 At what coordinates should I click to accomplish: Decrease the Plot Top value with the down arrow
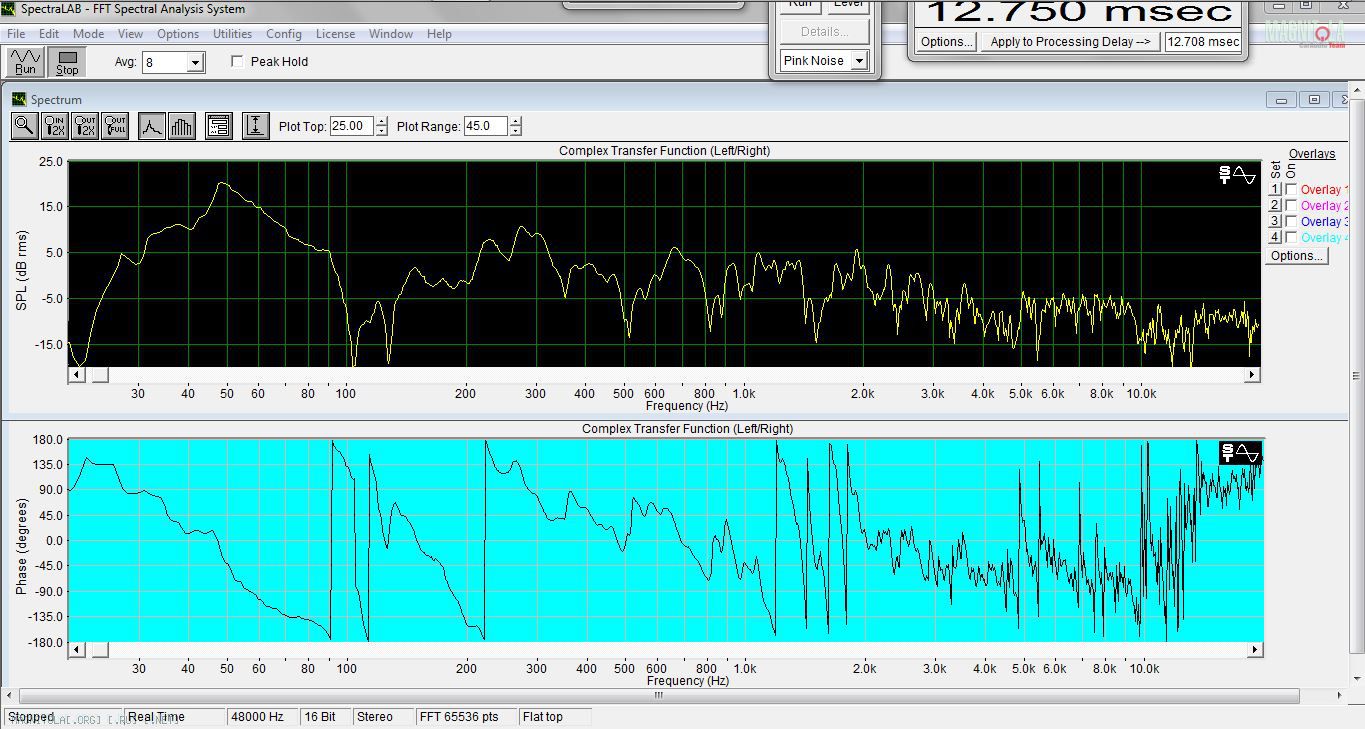381,131
